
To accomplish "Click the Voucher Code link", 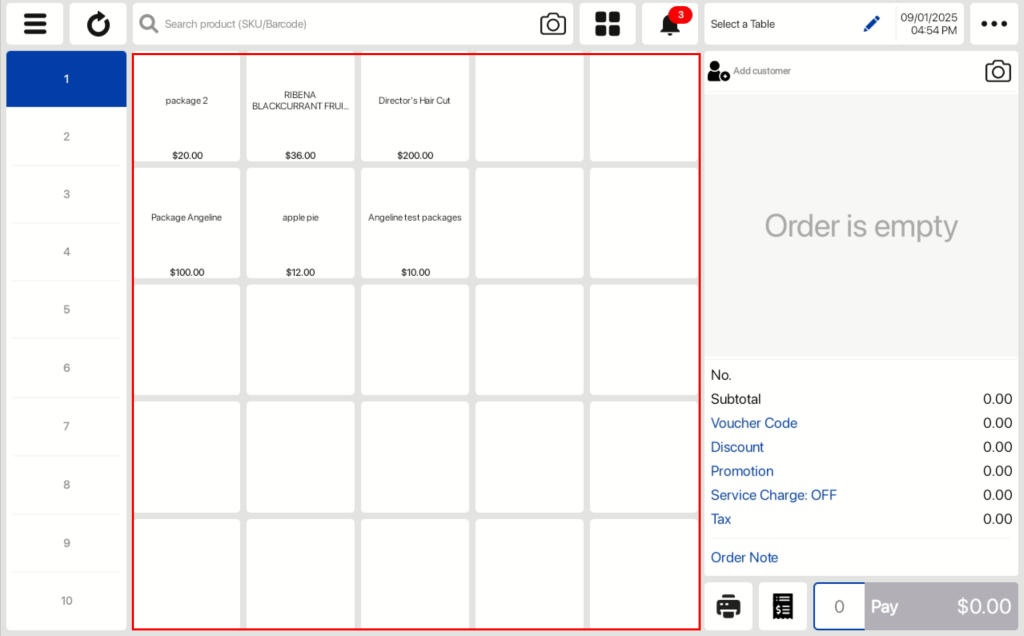I will click(754, 423).
